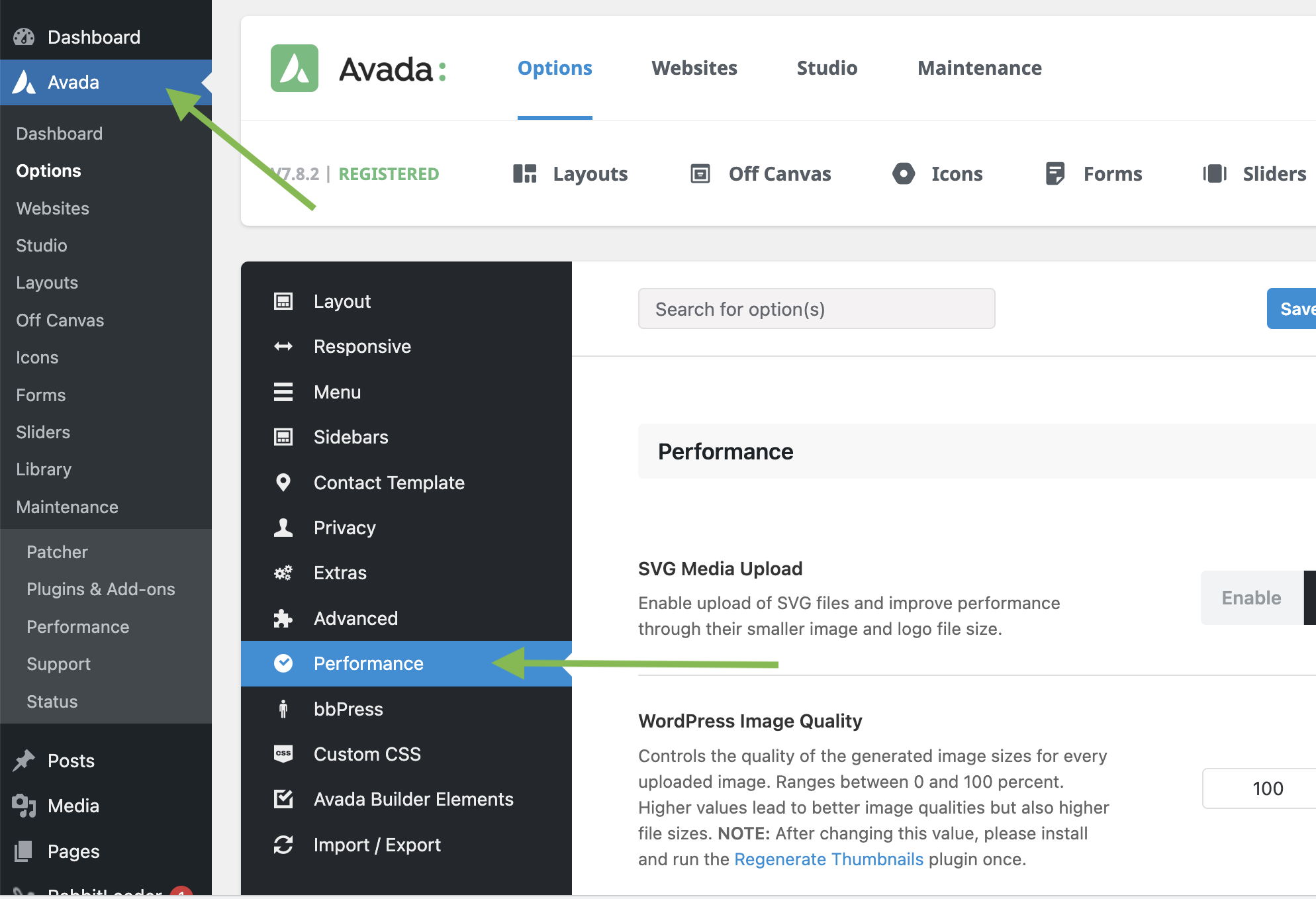Adjust the WordPress Image Quality value field
Viewport: 1316px width, 899px height.
pyautogui.click(x=1266, y=788)
